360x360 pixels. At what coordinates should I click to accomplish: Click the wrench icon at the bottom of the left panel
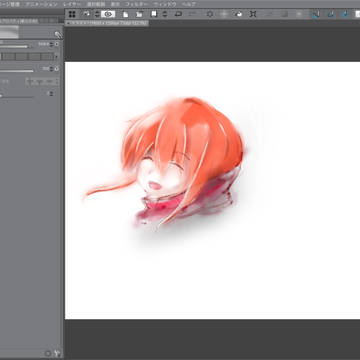(x=57, y=353)
